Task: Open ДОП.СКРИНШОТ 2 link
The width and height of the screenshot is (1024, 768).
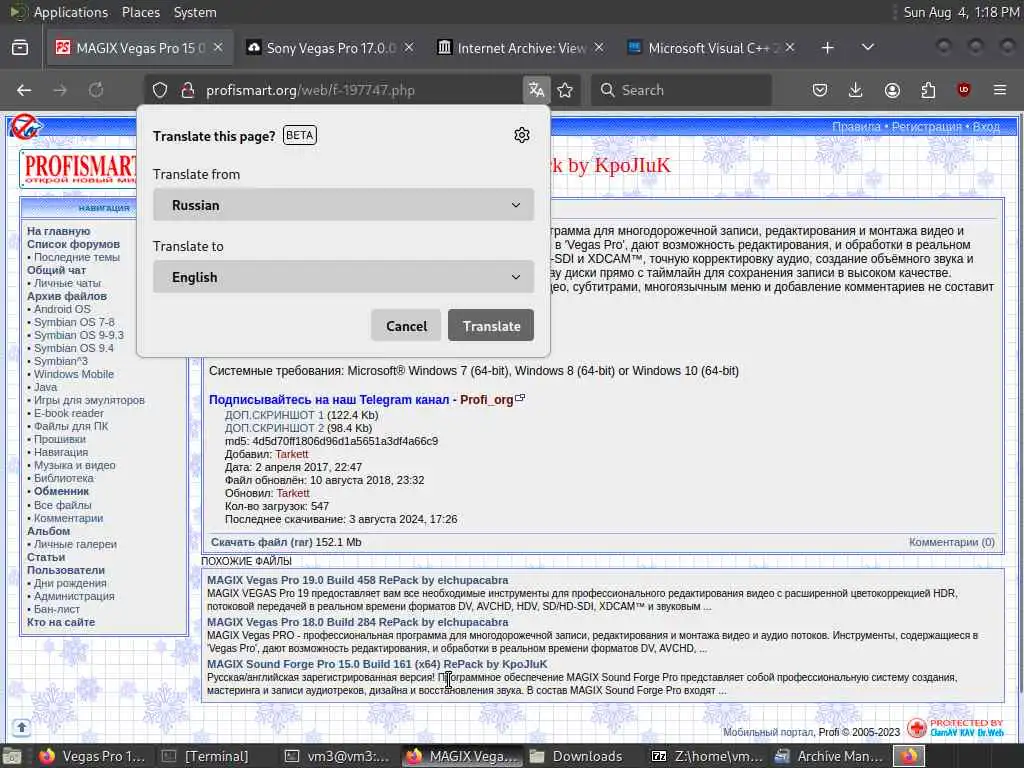Action: (x=274, y=428)
